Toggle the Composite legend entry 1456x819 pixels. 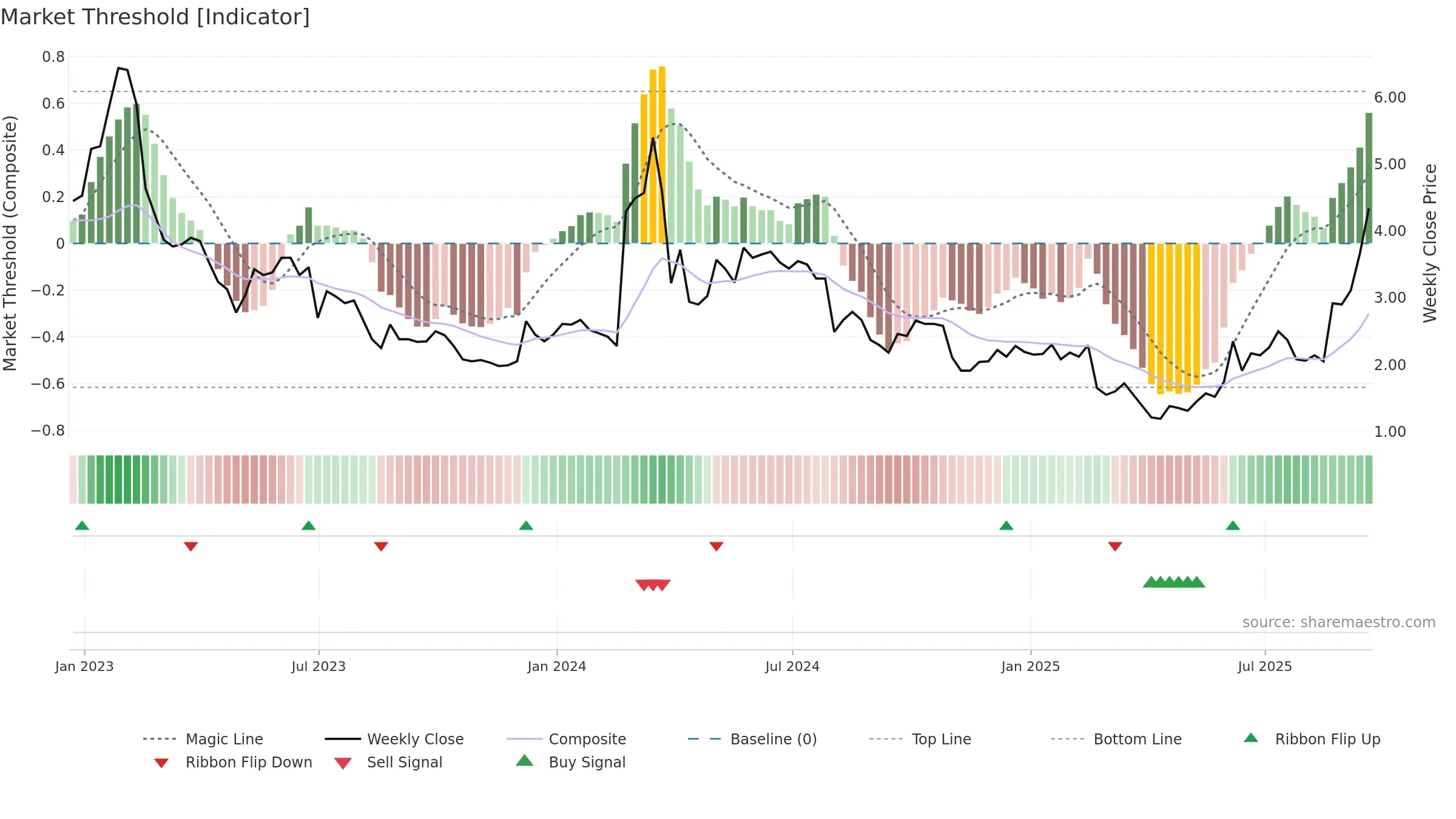pos(566,739)
